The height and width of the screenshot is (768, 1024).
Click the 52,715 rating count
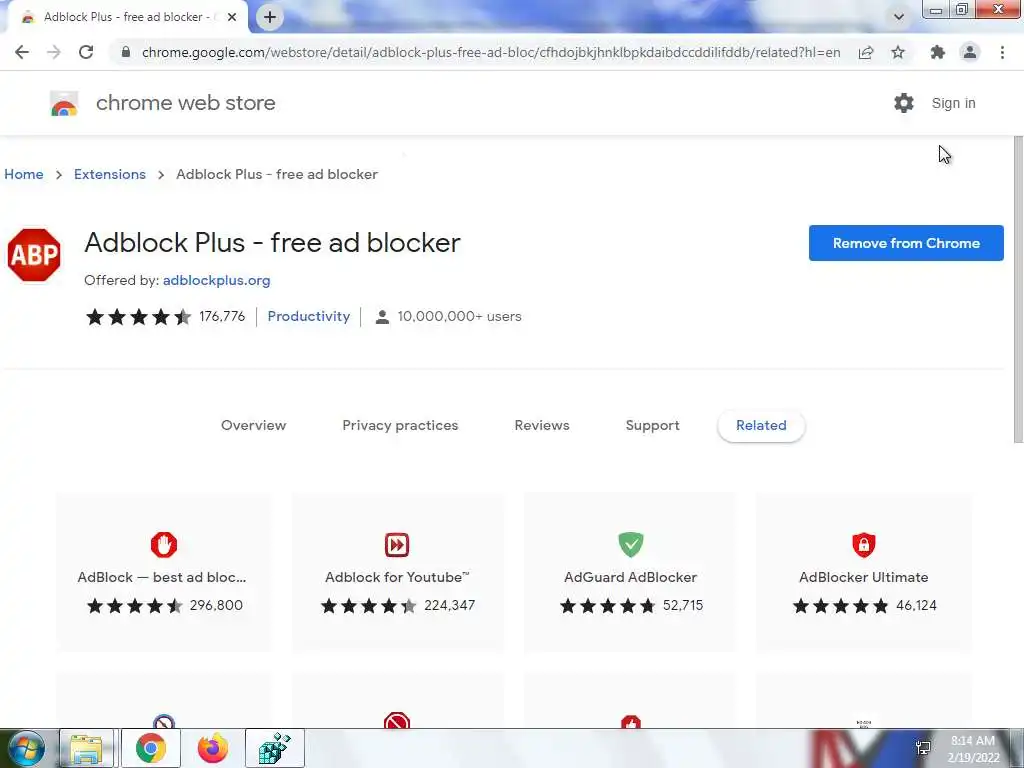click(683, 605)
